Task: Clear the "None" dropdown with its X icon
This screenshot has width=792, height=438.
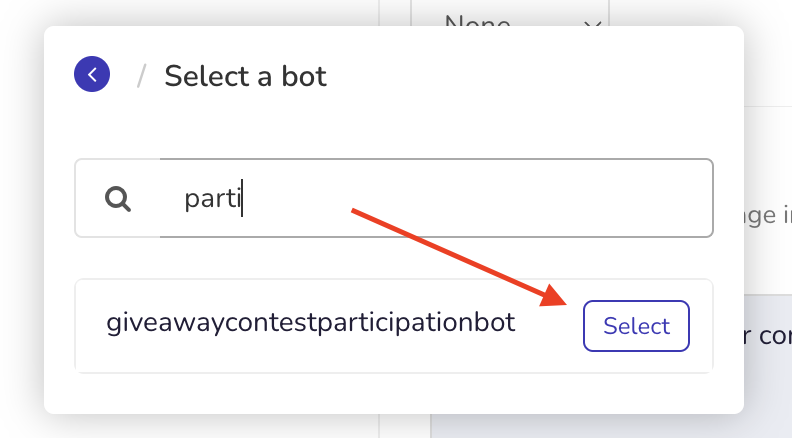Action: pos(592,23)
